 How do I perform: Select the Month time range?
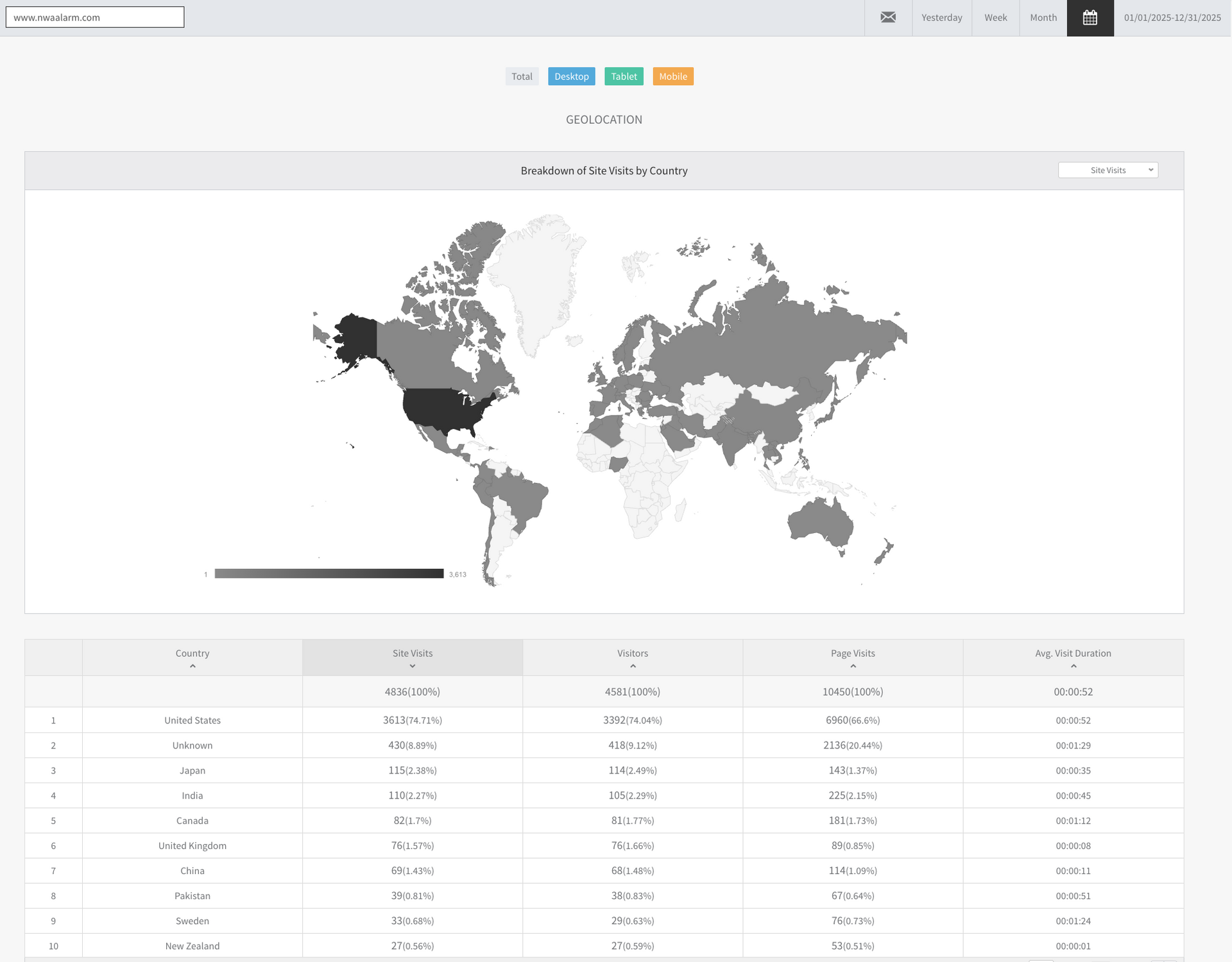[x=1043, y=18]
